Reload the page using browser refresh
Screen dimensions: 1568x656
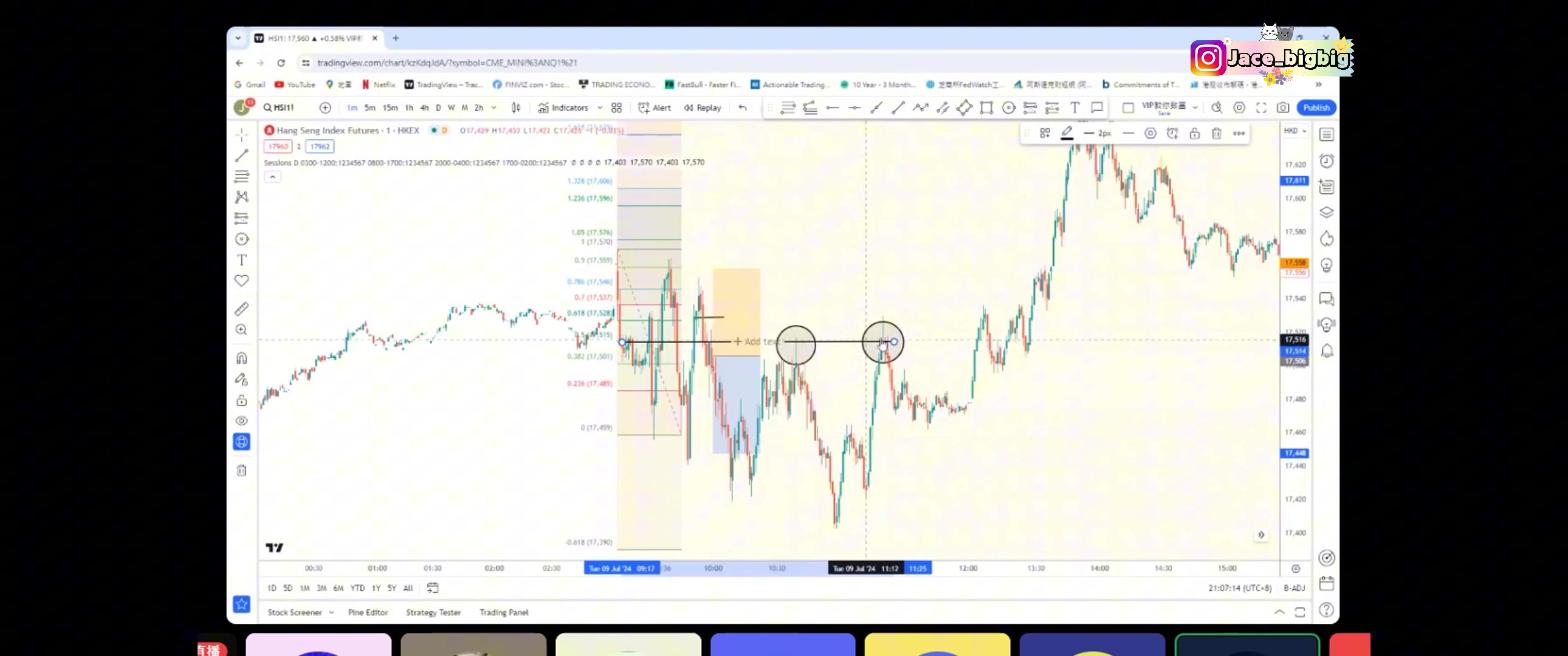point(281,63)
